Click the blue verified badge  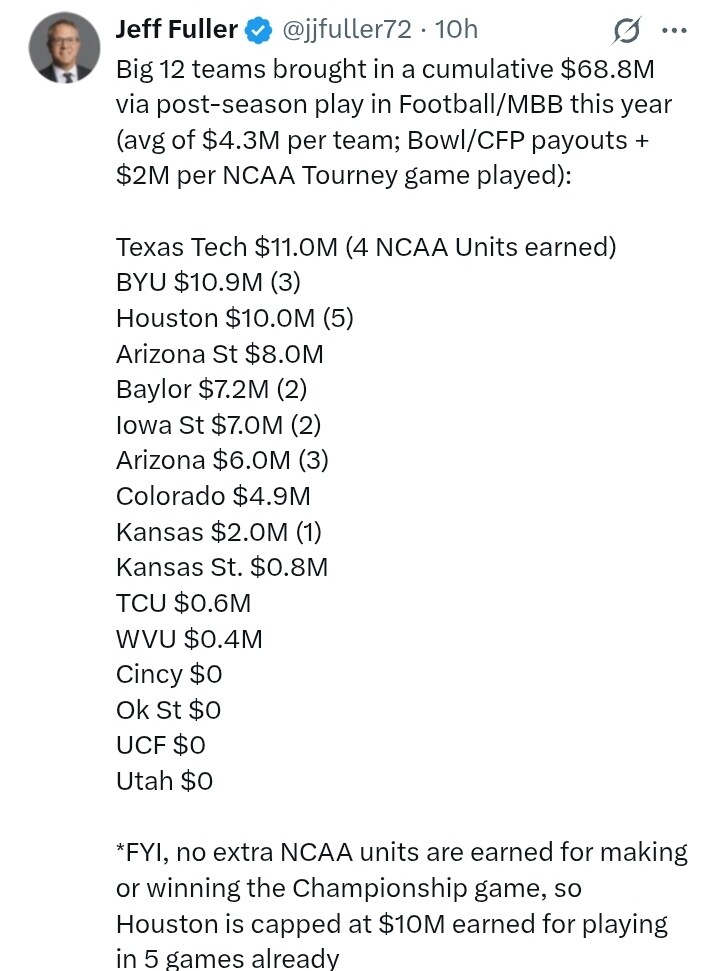tap(259, 30)
